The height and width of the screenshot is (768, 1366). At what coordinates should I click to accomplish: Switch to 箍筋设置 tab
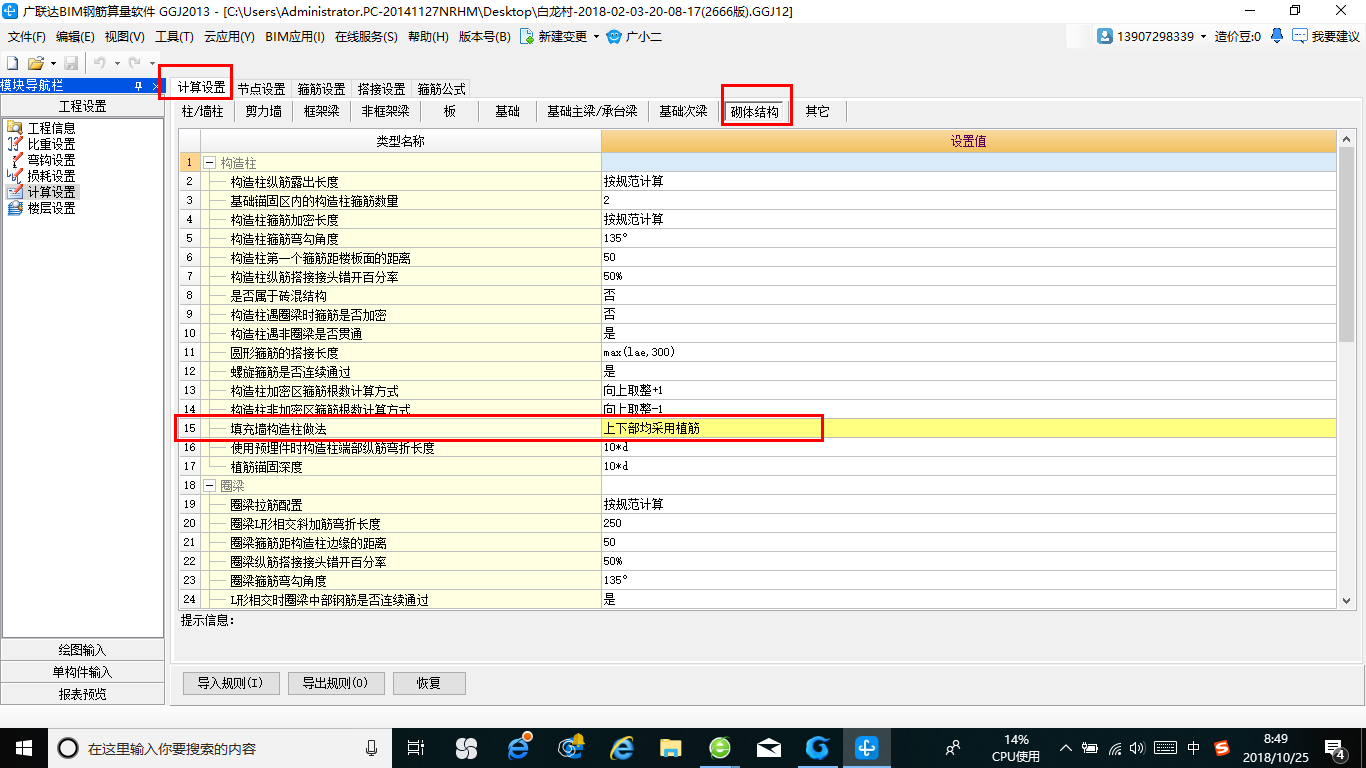321,89
